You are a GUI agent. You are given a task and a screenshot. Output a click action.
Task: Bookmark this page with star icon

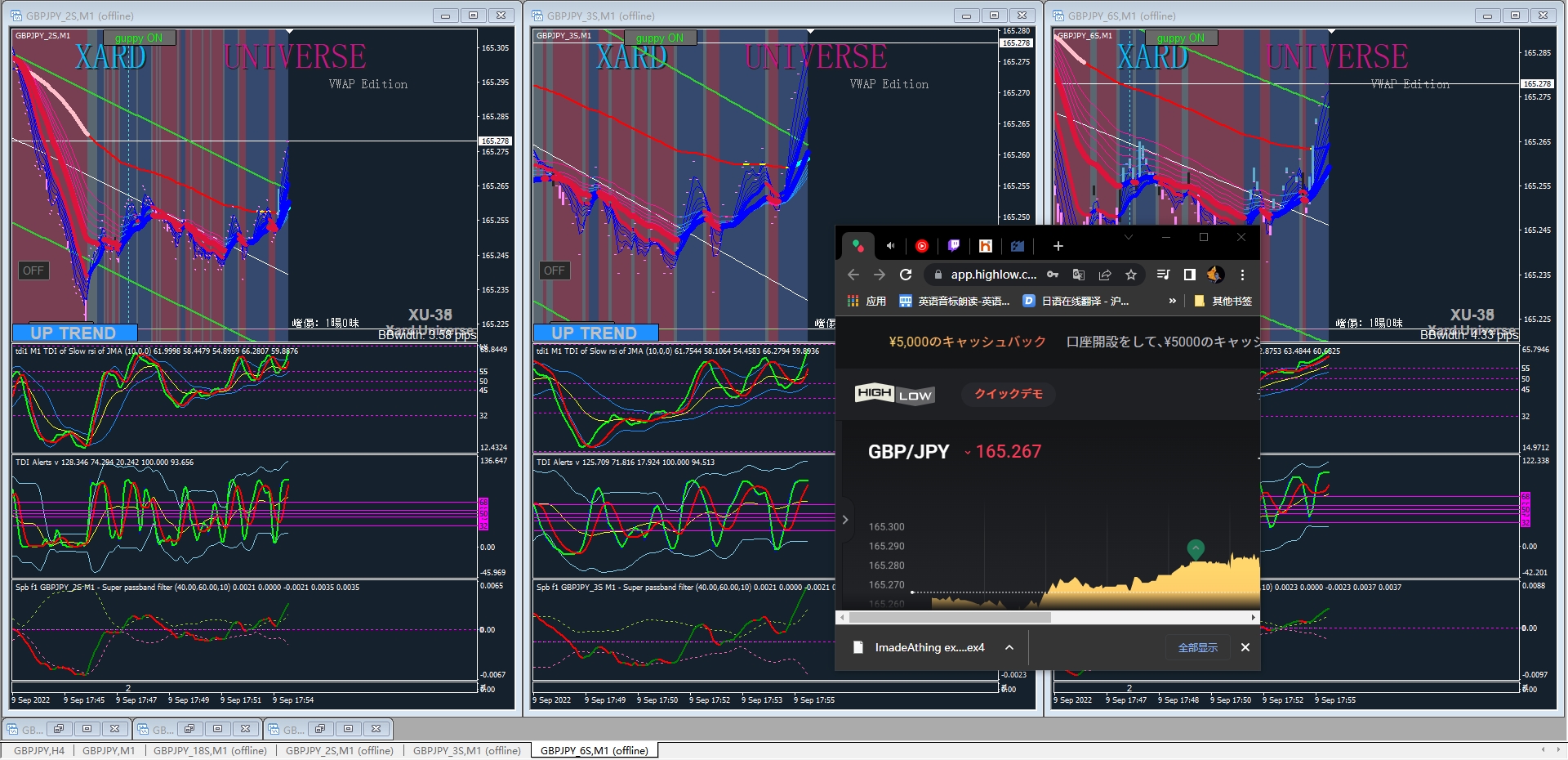[1131, 275]
